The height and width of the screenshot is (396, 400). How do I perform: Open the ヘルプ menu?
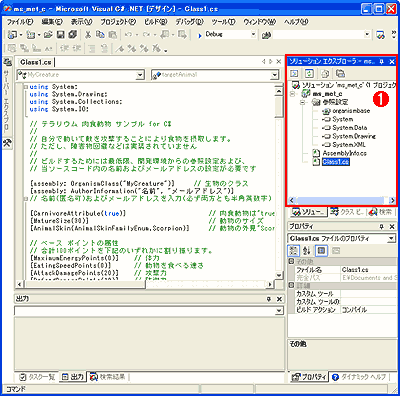(x=296, y=22)
